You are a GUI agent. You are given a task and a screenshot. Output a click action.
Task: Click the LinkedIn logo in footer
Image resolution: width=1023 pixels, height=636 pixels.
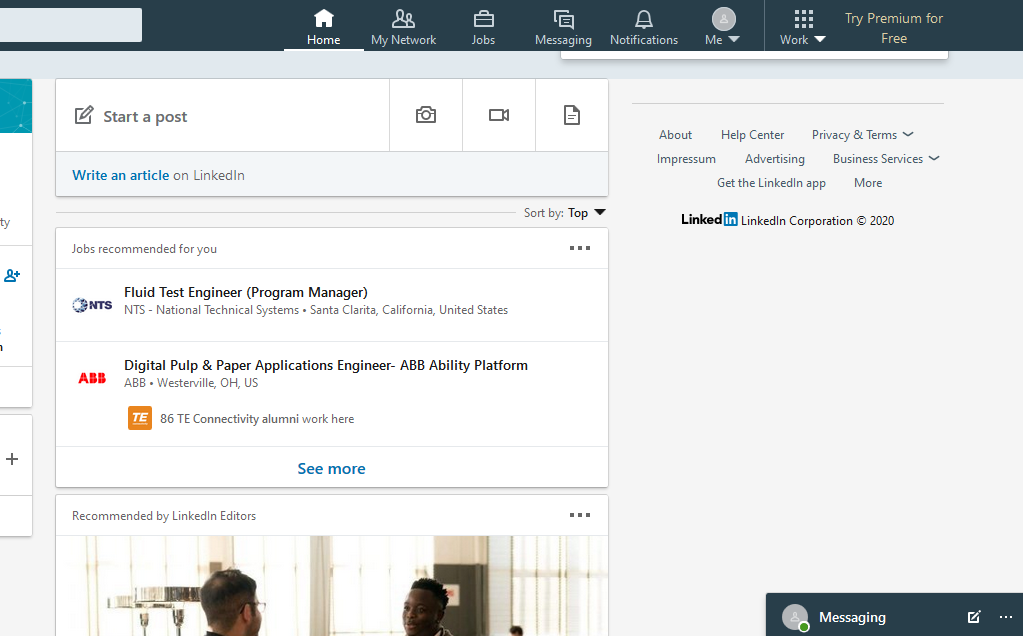point(709,219)
